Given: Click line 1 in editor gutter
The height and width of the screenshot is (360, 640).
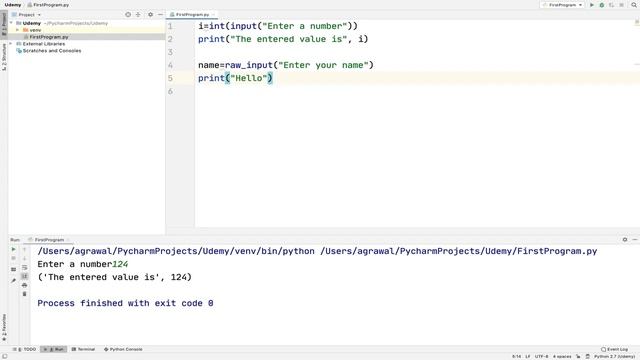Looking at the screenshot, I should pos(170,26).
